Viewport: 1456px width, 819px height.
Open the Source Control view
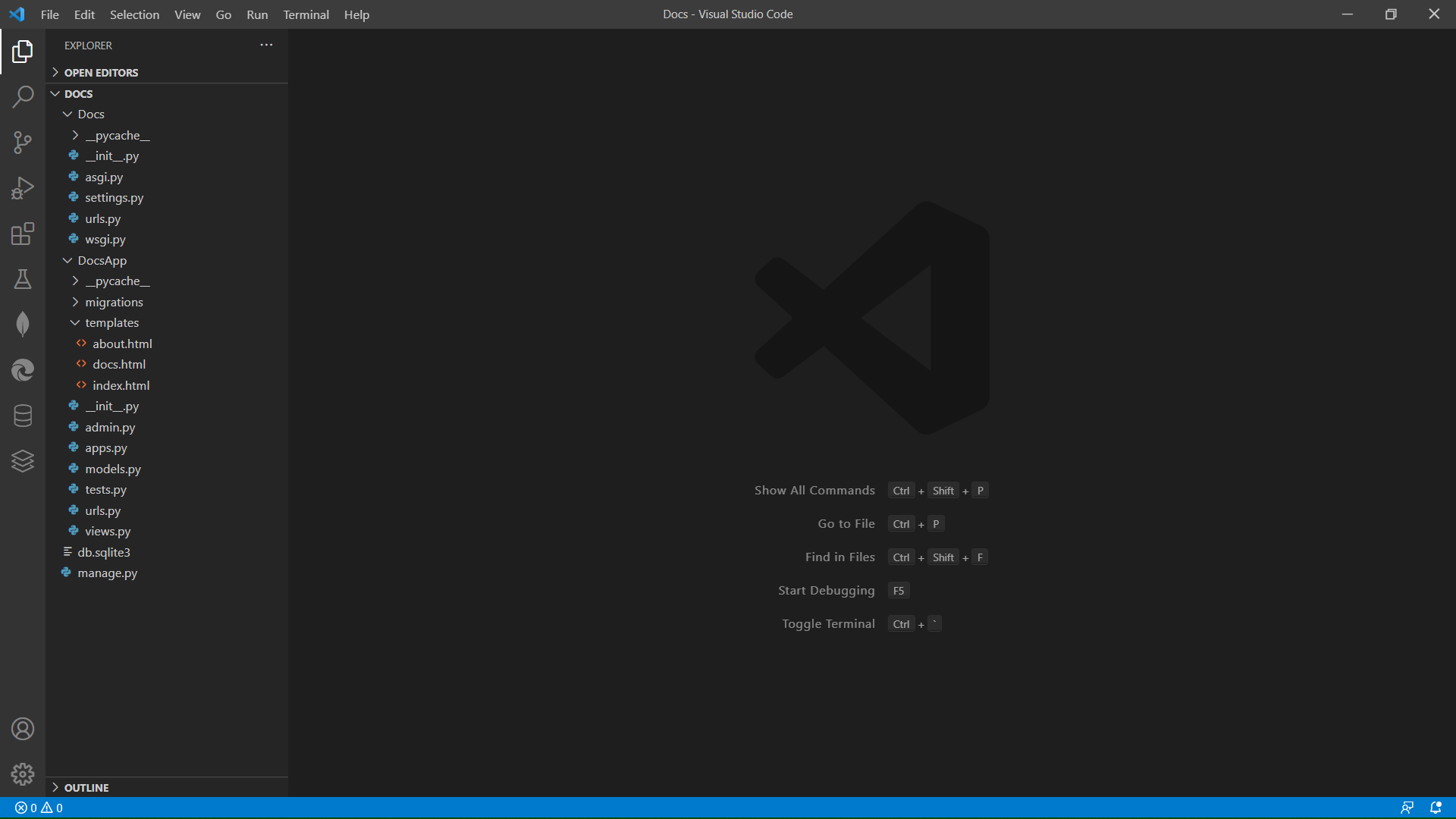point(23,143)
